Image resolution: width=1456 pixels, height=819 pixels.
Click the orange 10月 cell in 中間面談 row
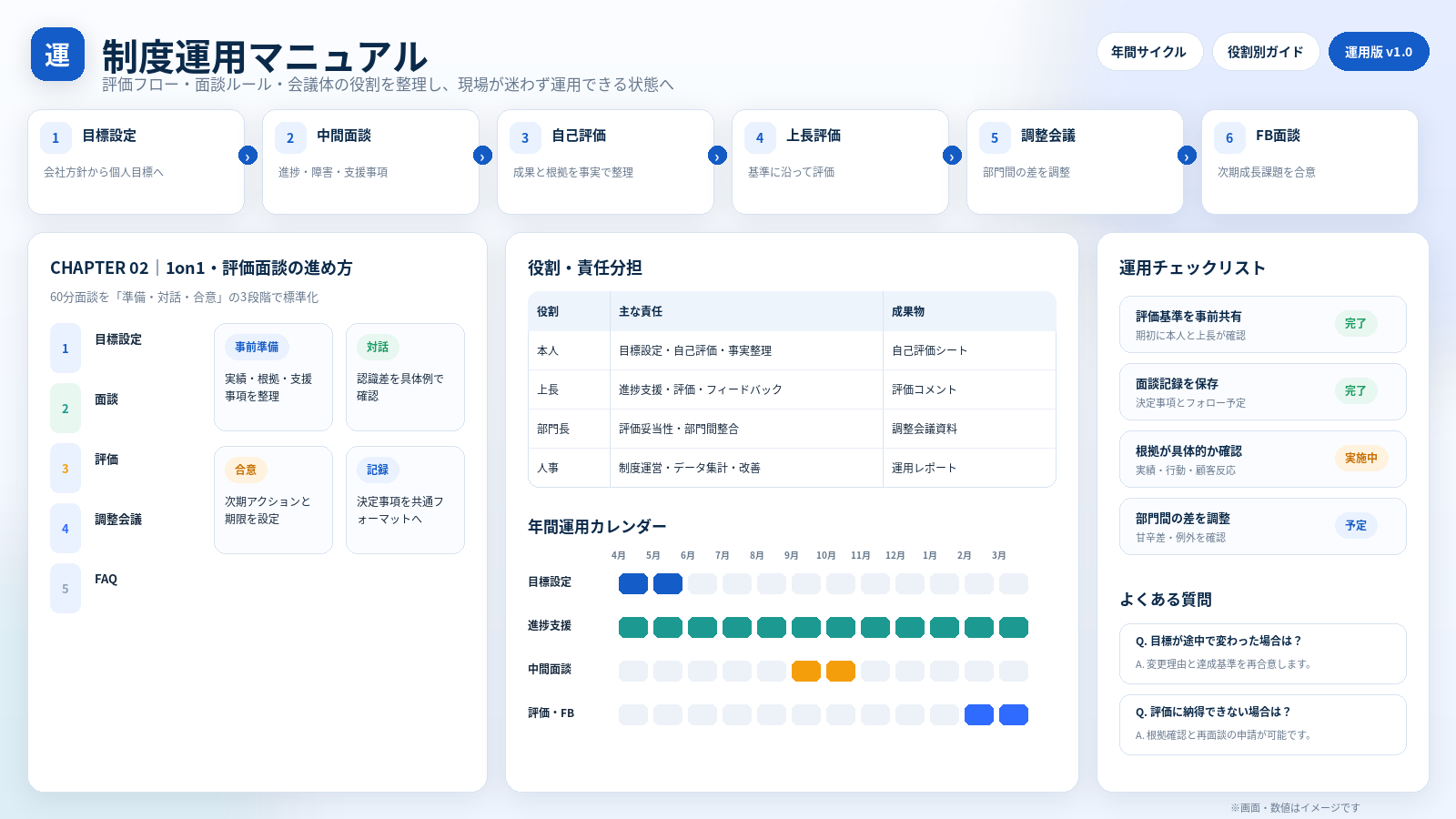(841, 671)
